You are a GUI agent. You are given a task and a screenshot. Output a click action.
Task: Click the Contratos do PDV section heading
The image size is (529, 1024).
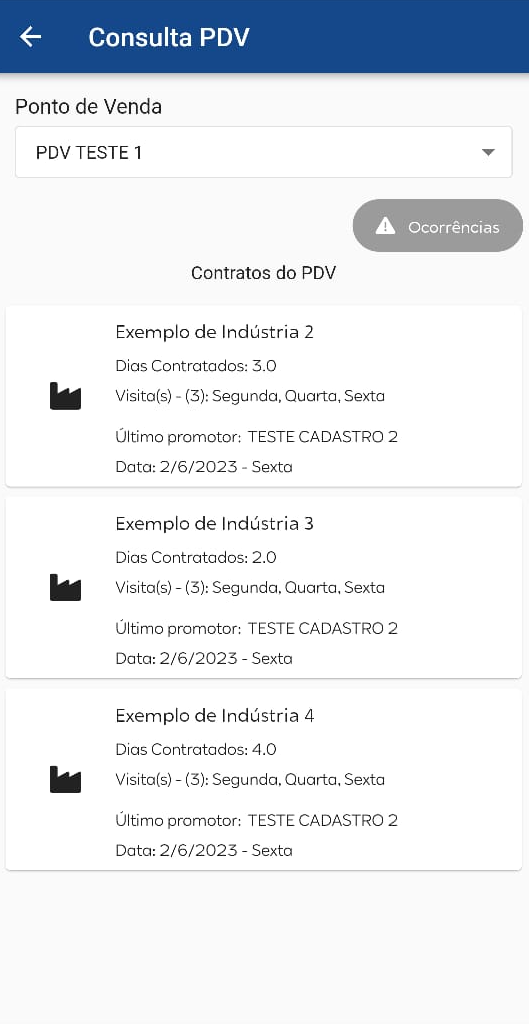[x=264, y=273]
